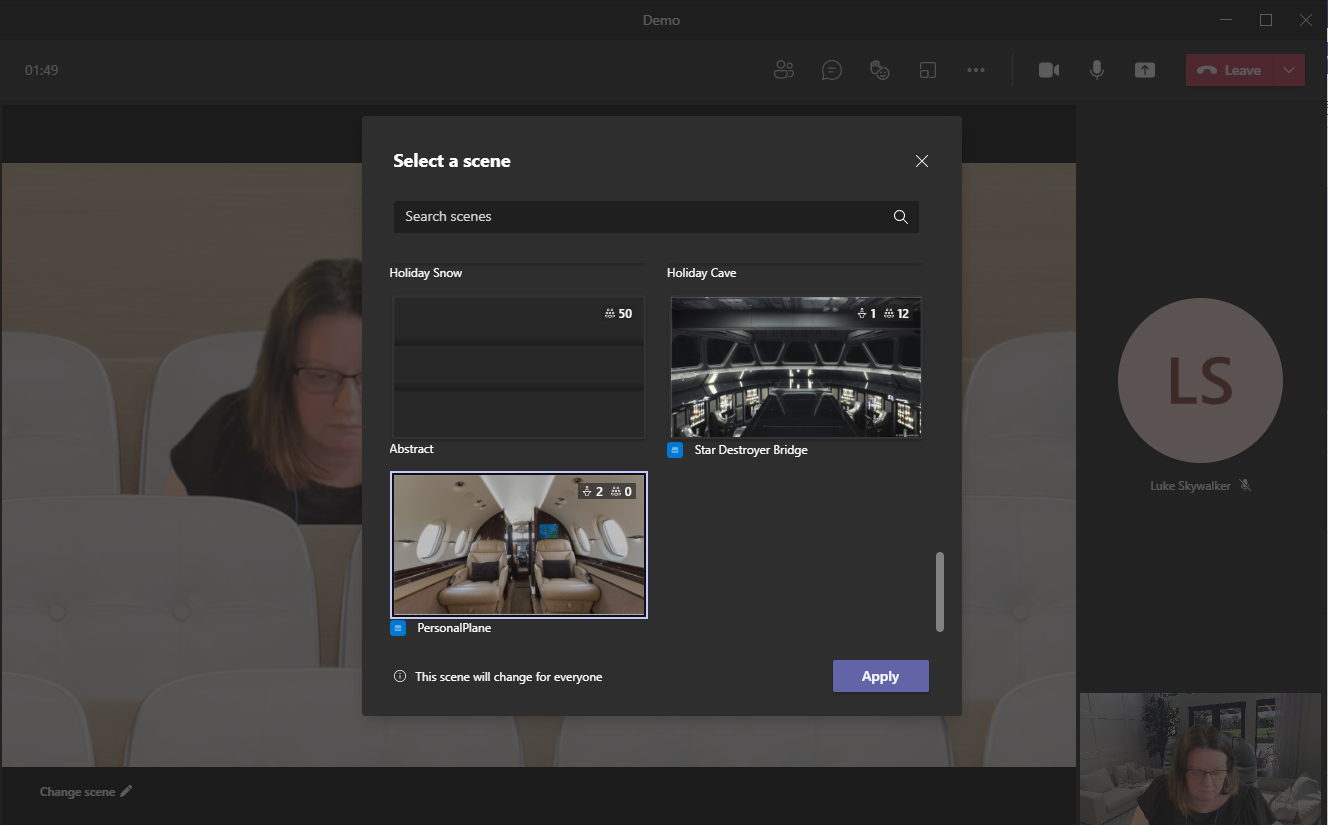The height and width of the screenshot is (825, 1328).
Task: Click the share content icon
Action: 1144,70
